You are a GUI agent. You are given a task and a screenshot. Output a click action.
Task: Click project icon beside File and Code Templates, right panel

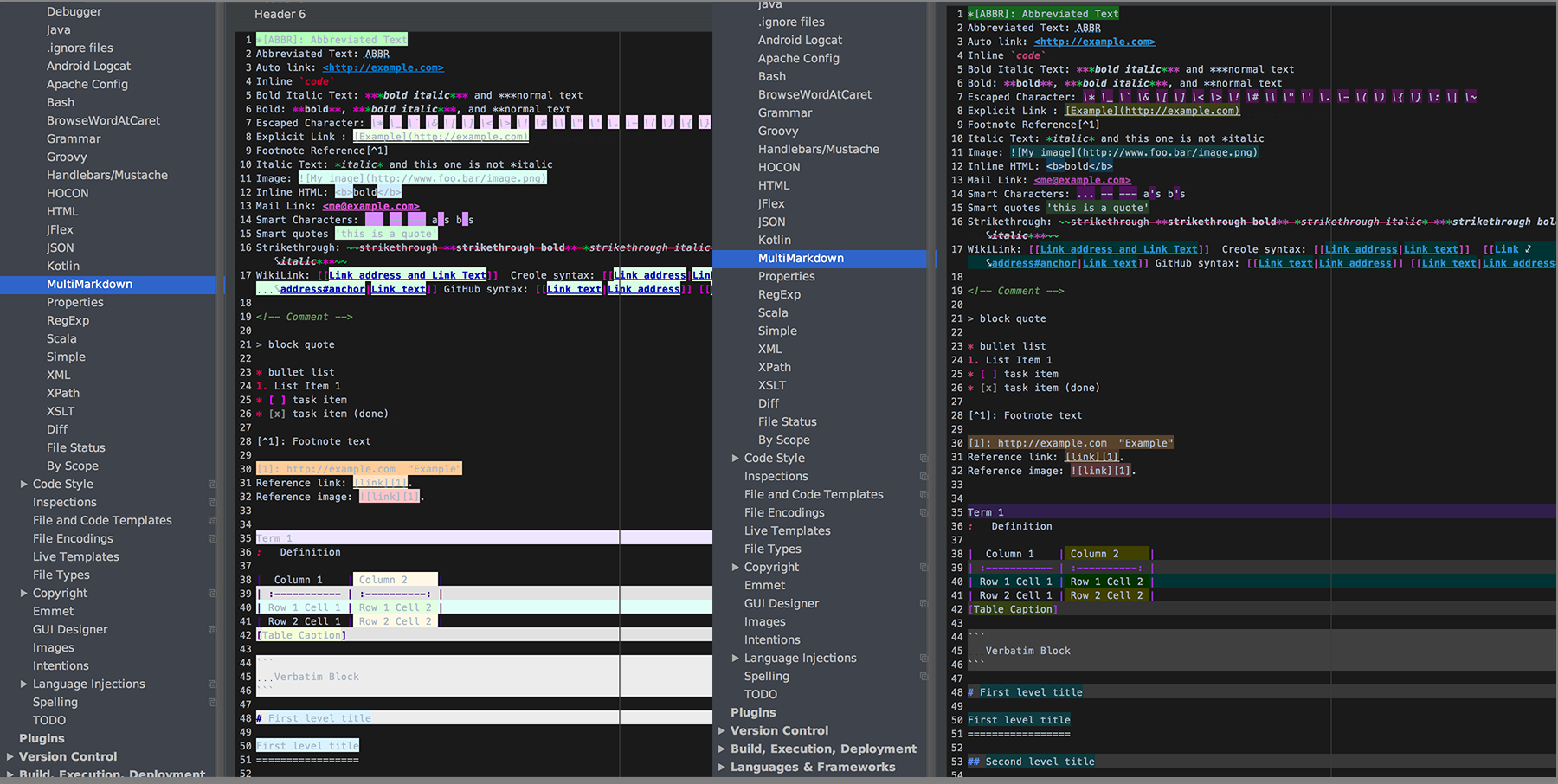click(923, 495)
